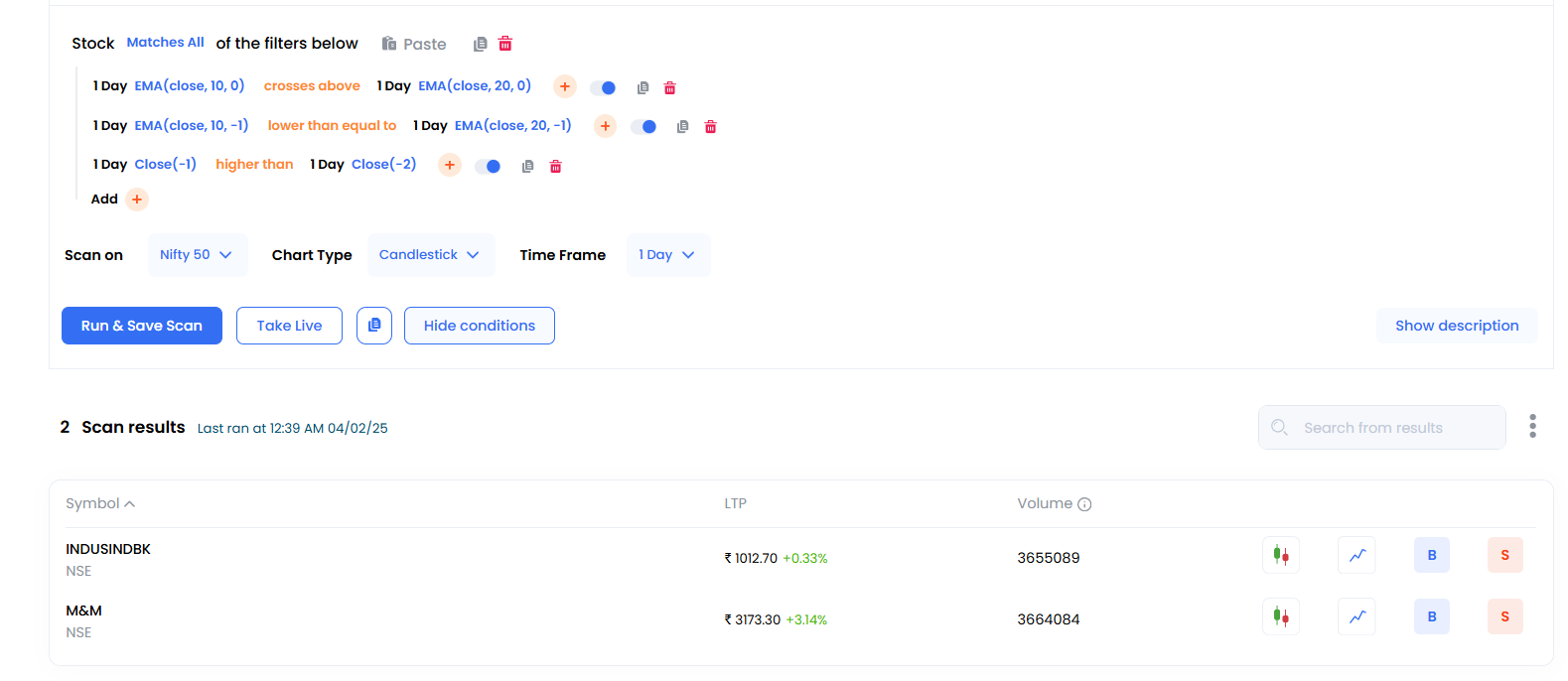Screen dimensions: 1568x681
Task: Edit Close(-1) parameter
Action: [166, 165]
